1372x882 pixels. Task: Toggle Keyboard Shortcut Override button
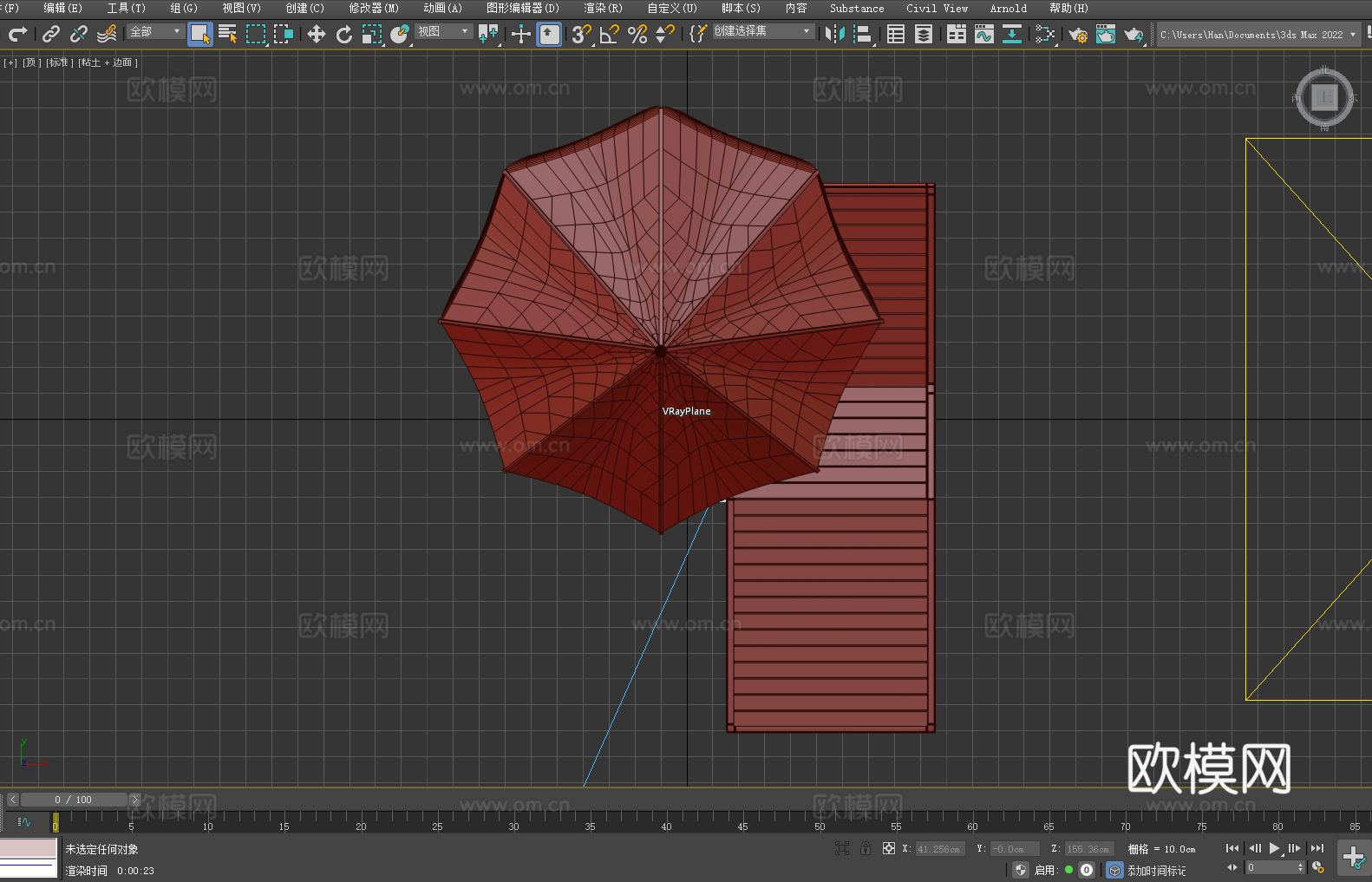tap(549, 34)
